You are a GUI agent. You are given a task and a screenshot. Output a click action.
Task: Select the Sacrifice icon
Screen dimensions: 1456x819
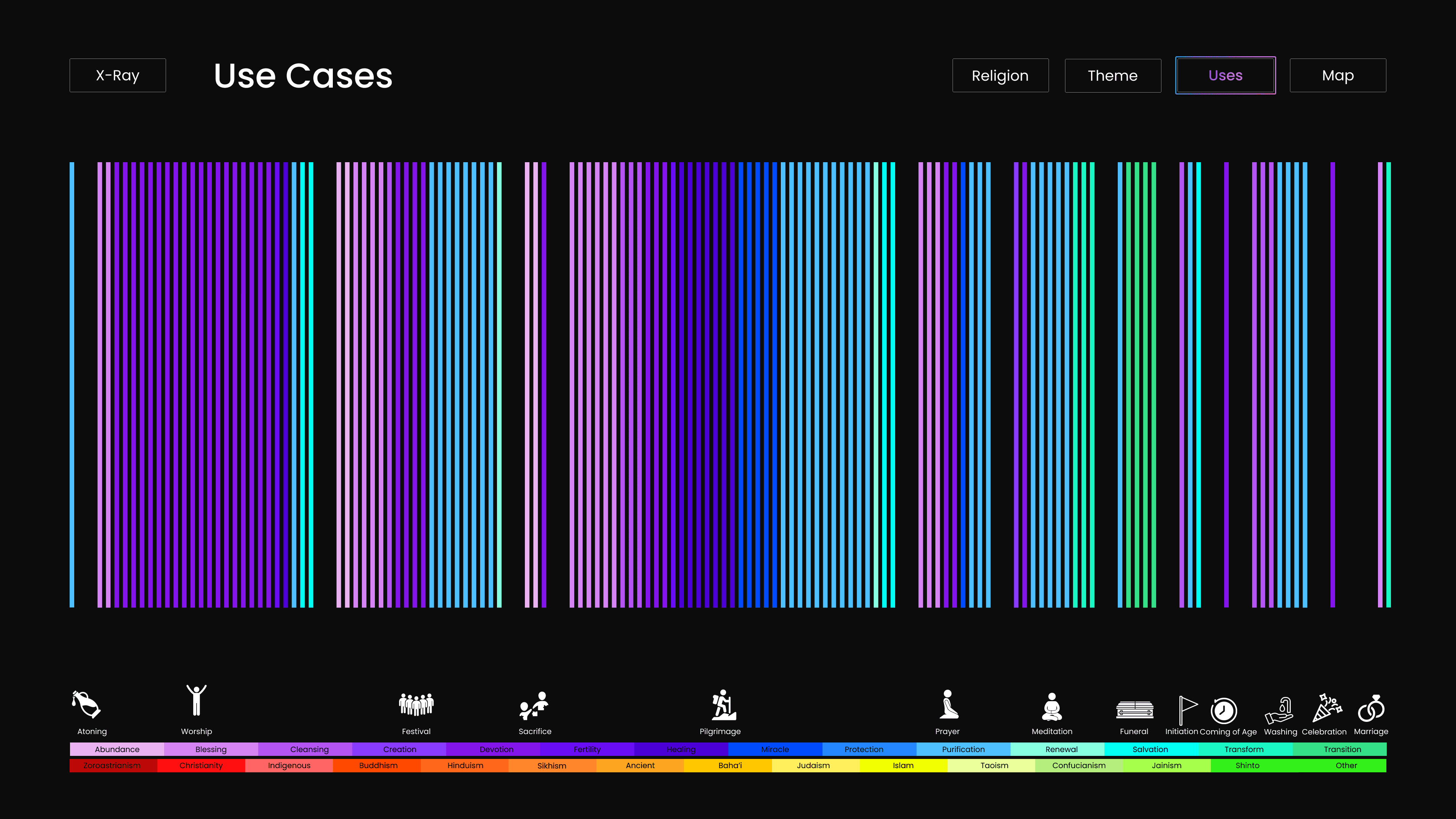point(534,705)
